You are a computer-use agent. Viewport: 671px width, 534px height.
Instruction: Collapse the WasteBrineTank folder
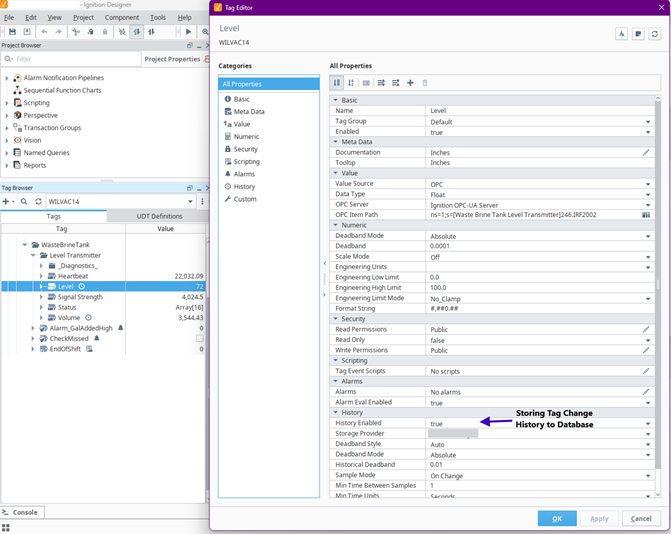pos(24,244)
